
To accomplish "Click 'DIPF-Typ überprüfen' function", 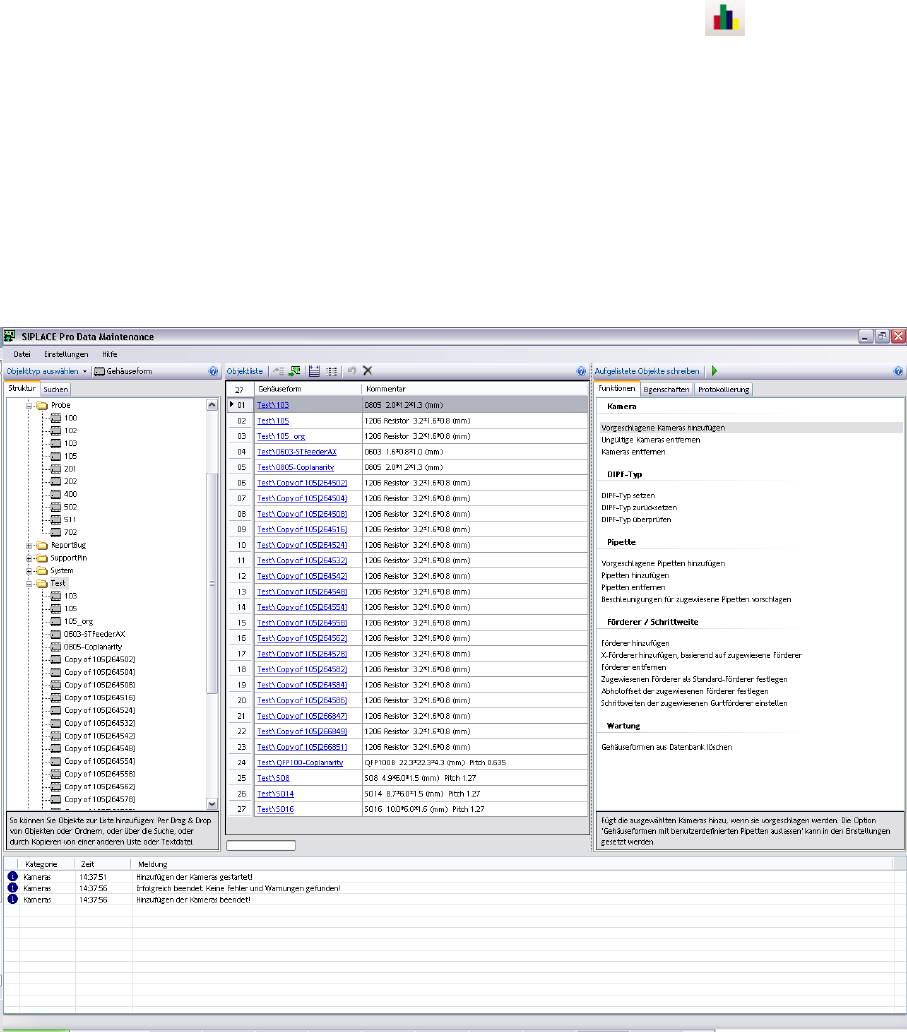I will [636, 520].
